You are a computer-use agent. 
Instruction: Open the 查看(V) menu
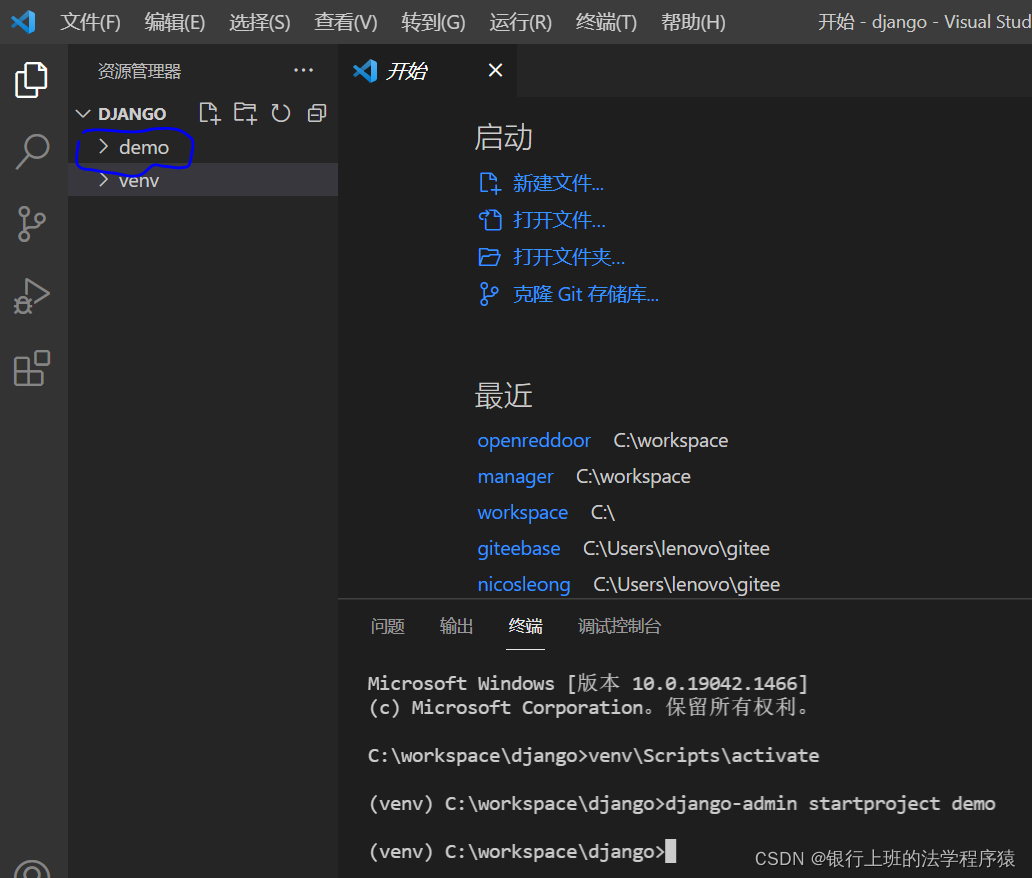(346, 22)
